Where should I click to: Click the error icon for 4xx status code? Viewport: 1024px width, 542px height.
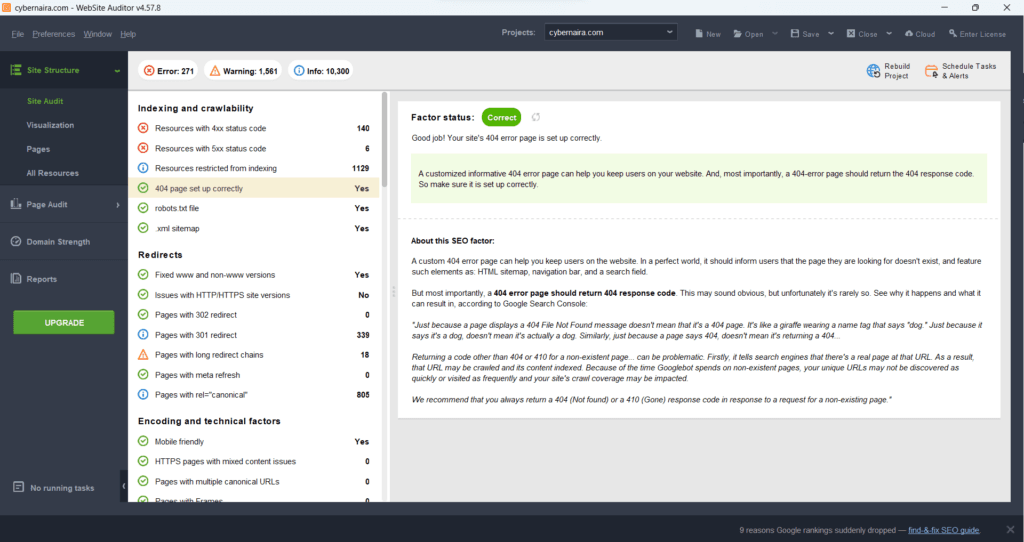point(143,128)
